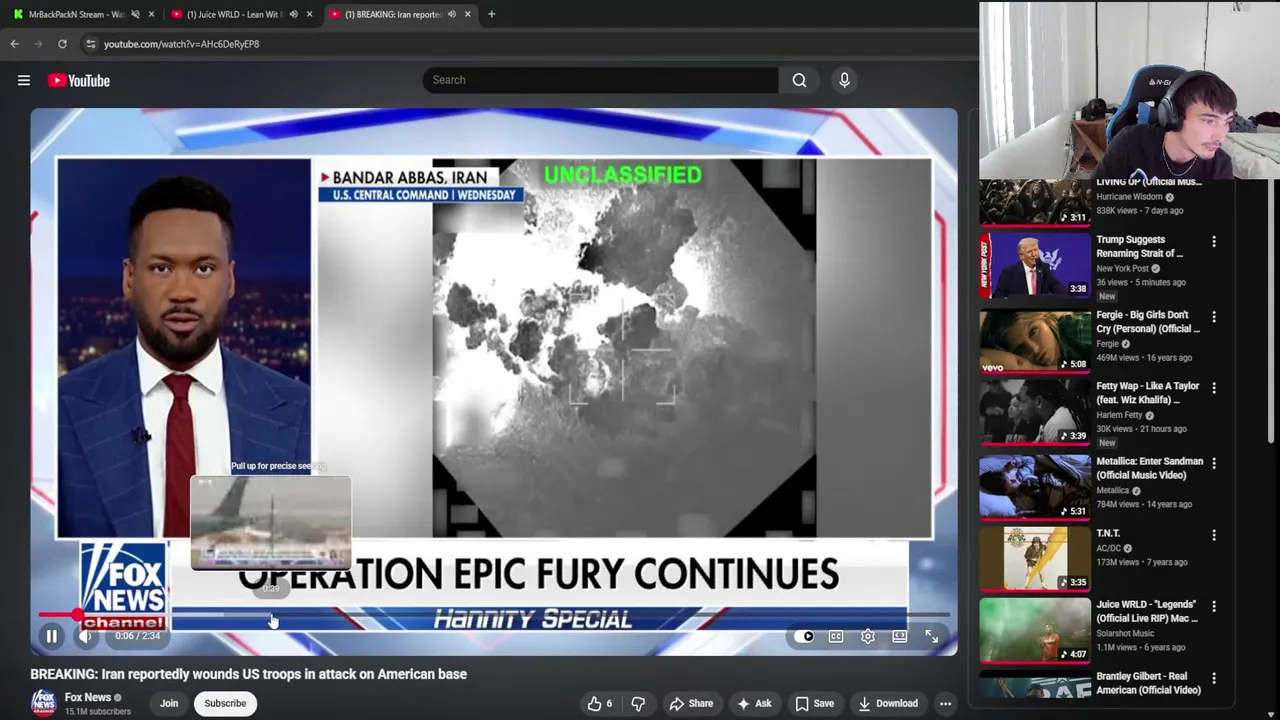Open options menu for Juice WRLD Legends

click(x=1214, y=606)
